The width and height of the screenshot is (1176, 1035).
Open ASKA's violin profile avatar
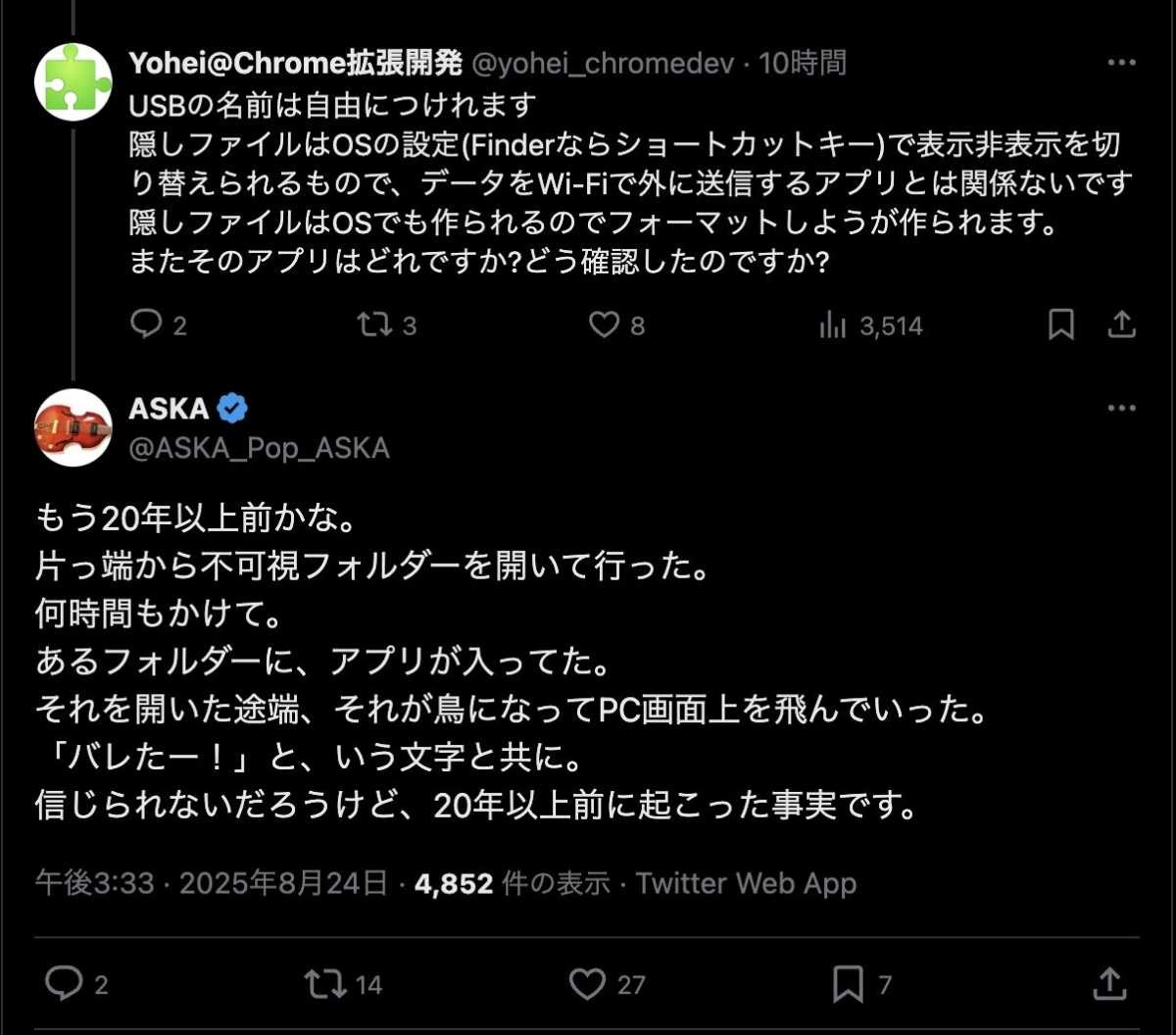coord(73,427)
